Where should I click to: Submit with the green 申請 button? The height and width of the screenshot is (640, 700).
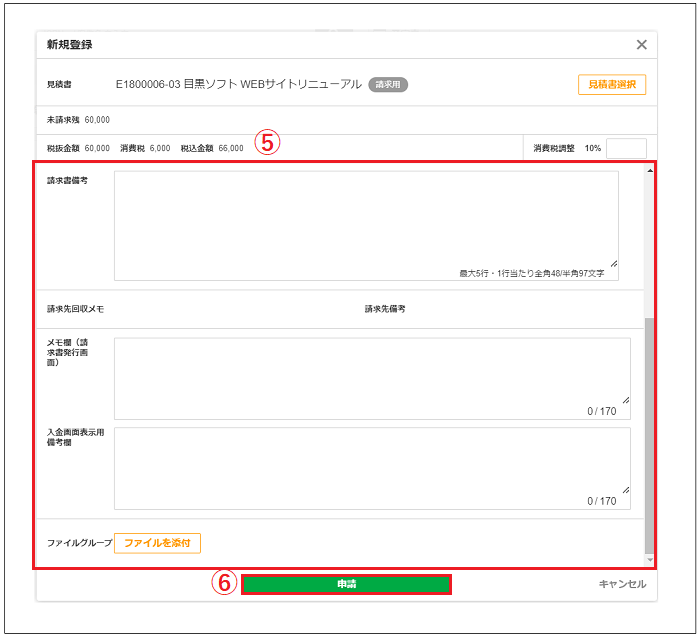coord(346,584)
